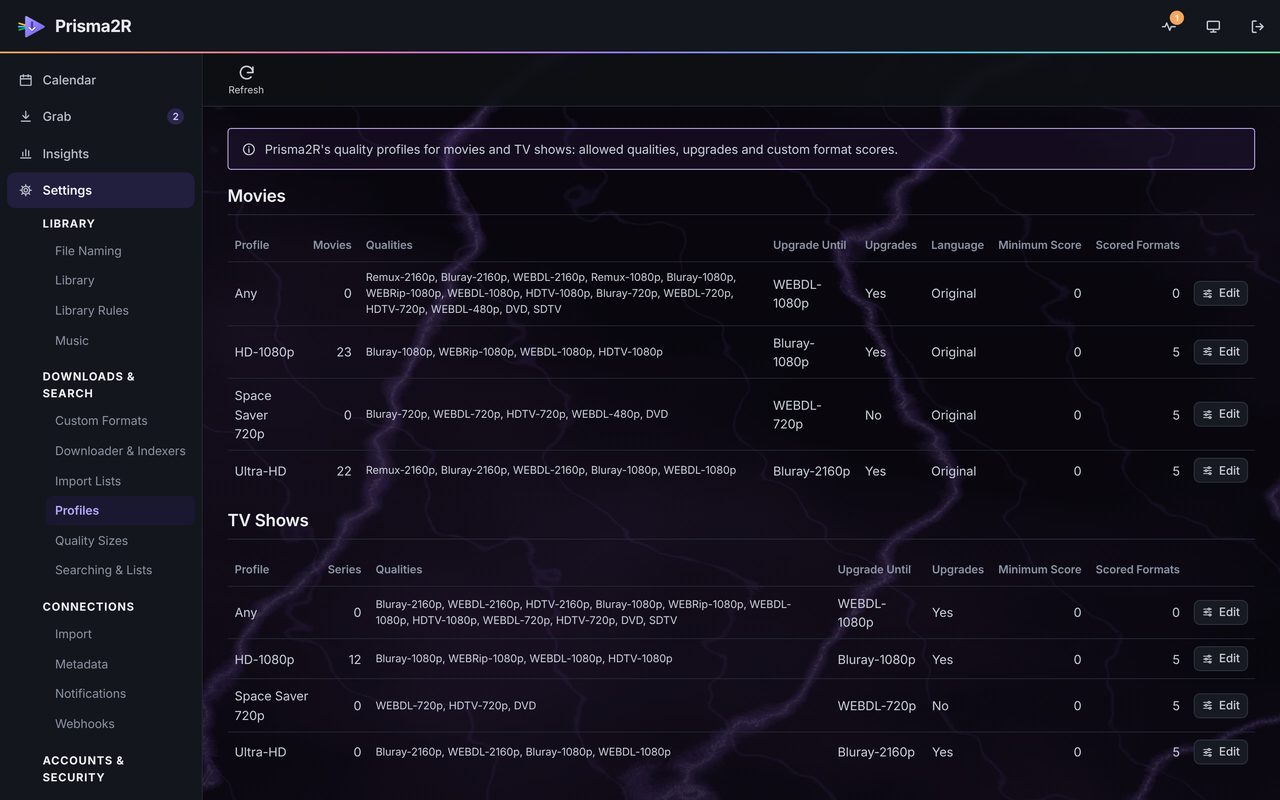The image size is (1280, 800).
Task: Open Downloader & Indexers page
Action: tap(120, 451)
